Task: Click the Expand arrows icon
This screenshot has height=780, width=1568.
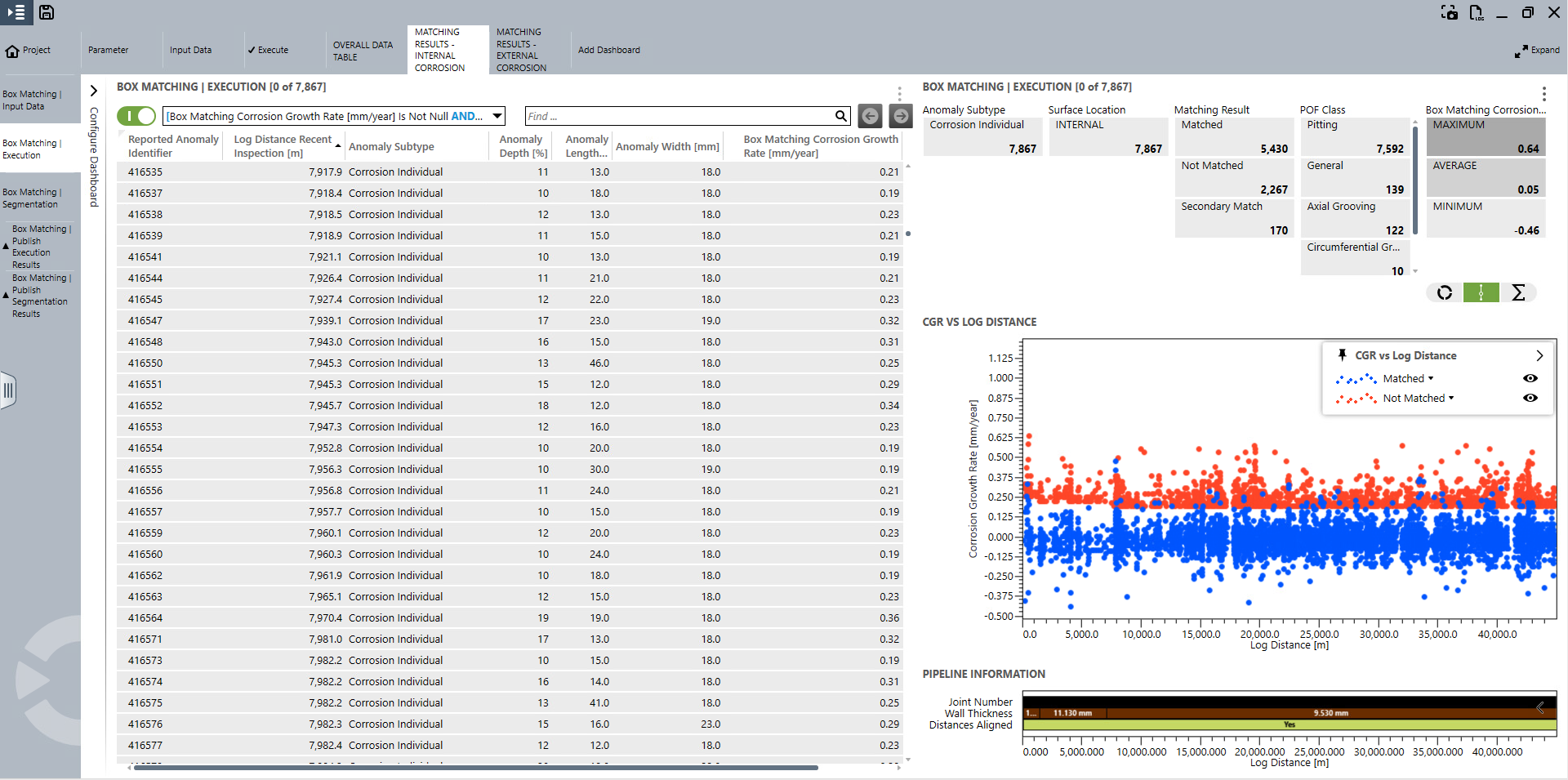Action: [1521, 51]
